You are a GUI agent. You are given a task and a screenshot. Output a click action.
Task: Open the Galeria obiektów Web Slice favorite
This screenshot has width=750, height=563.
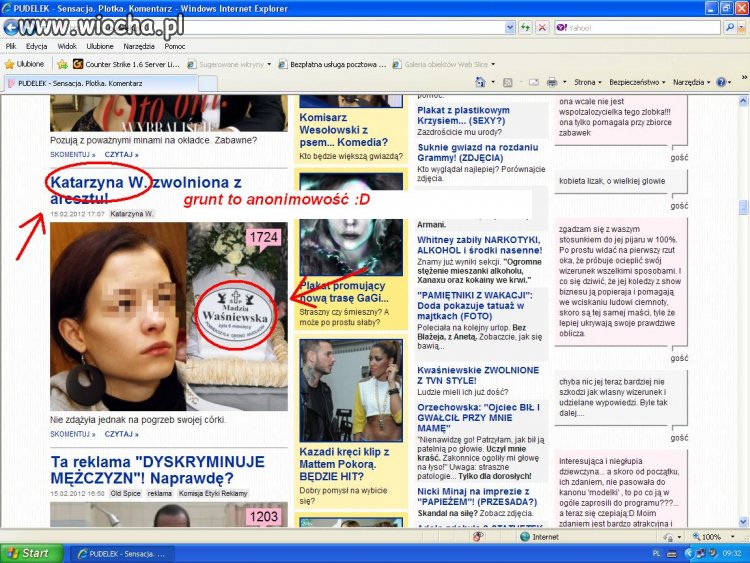pyautogui.click(x=440, y=64)
